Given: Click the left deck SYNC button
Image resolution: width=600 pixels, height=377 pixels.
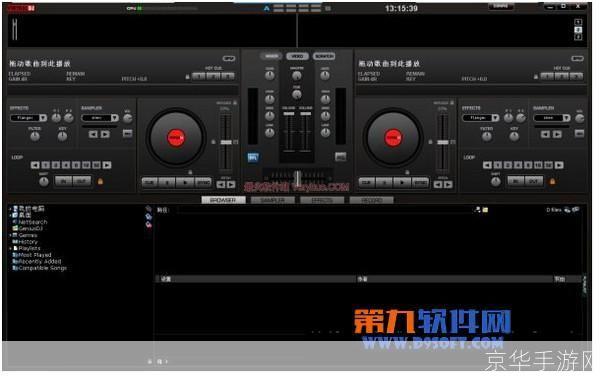Looking at the screenshot, I should click(x=203, y=183).
